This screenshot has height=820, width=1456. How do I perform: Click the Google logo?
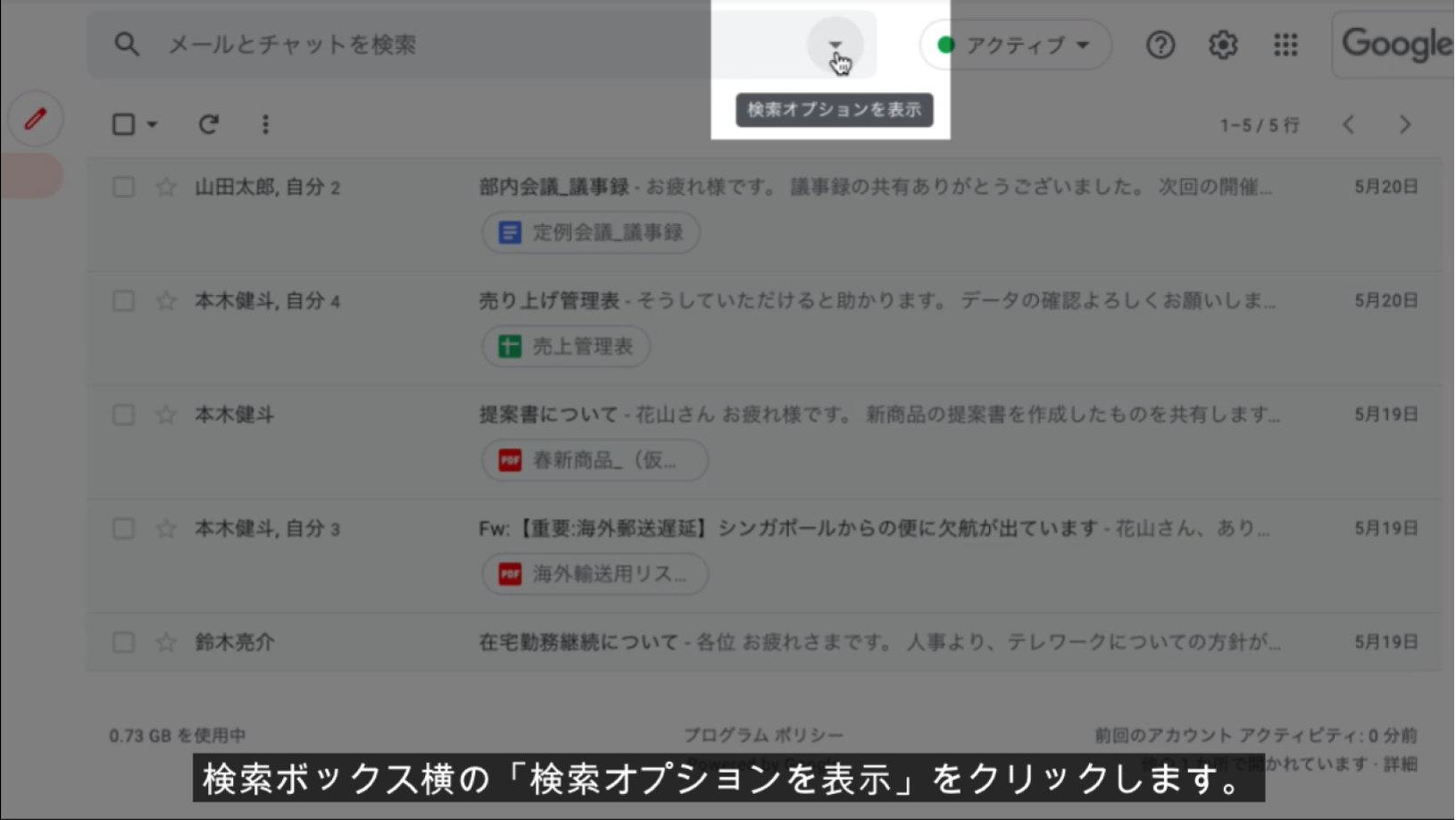click(1396, 44)
